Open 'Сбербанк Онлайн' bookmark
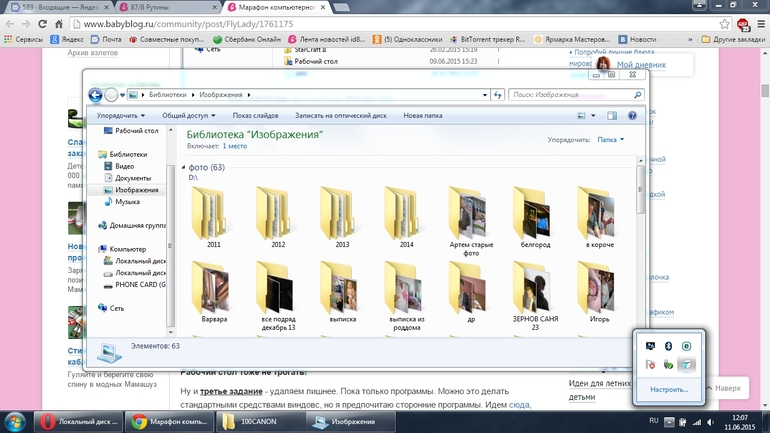The image size is (770, 433). click(x=247, y=39)
